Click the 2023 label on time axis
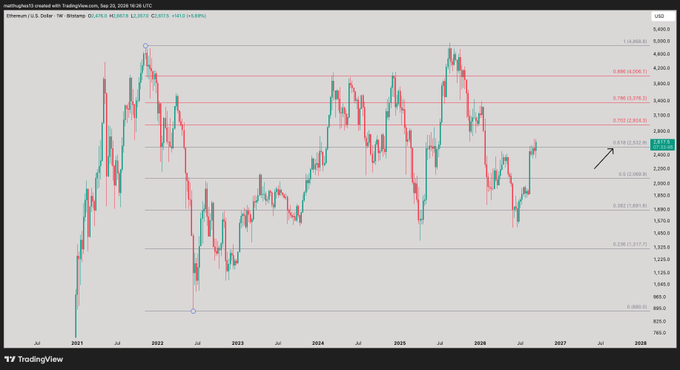This screenshot has width=680, height=370. pos(238,343)
